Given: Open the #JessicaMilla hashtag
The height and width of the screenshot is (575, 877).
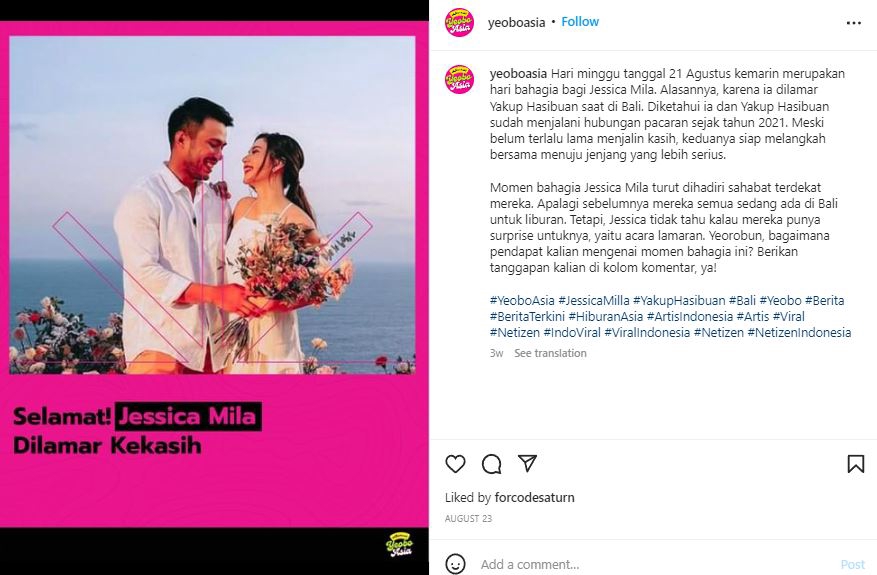Looking at the screenshot, I should coord(593,300).
